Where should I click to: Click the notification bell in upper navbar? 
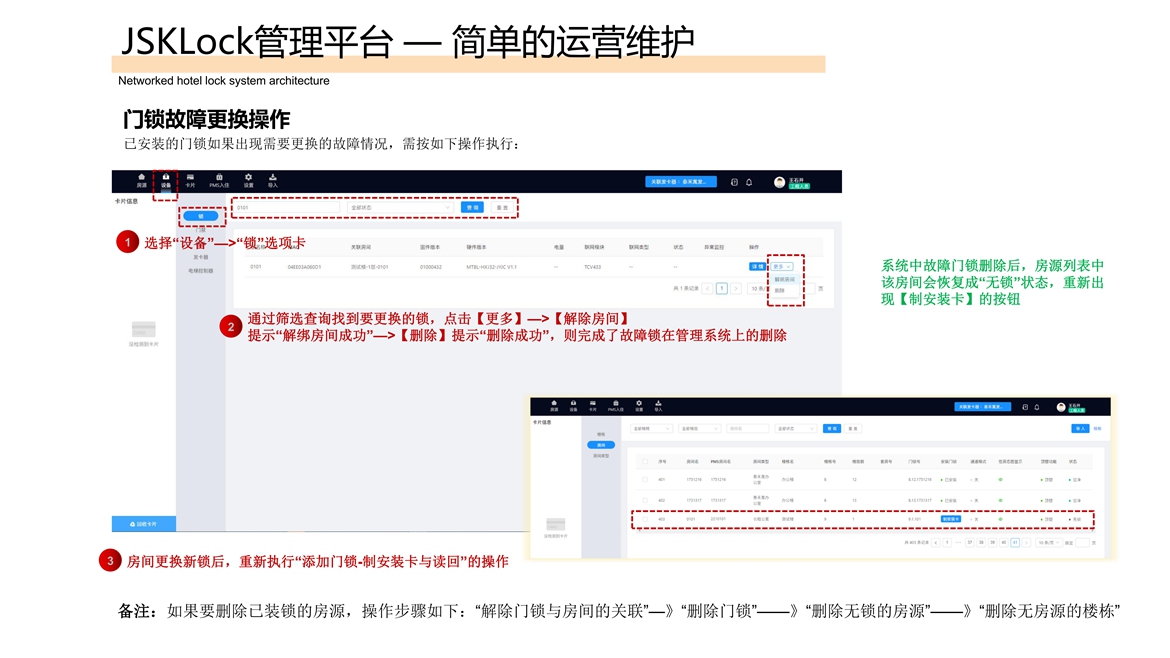coord(749,182)
